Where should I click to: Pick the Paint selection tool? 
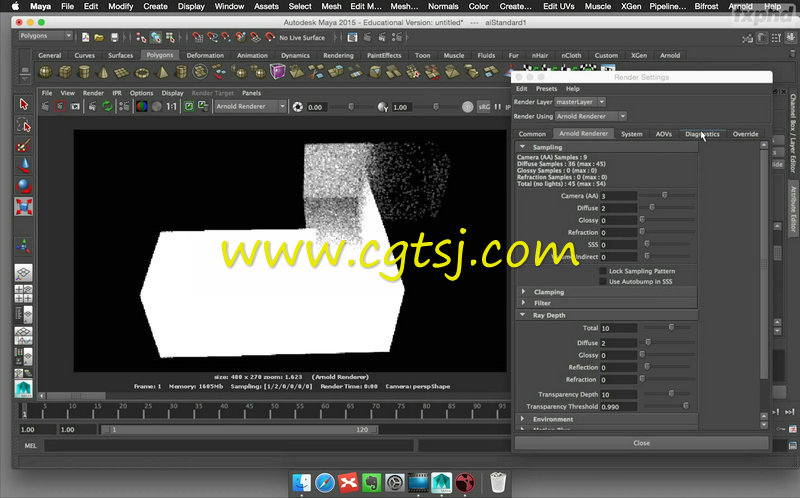pyautogui.click(x=23, y=146)
